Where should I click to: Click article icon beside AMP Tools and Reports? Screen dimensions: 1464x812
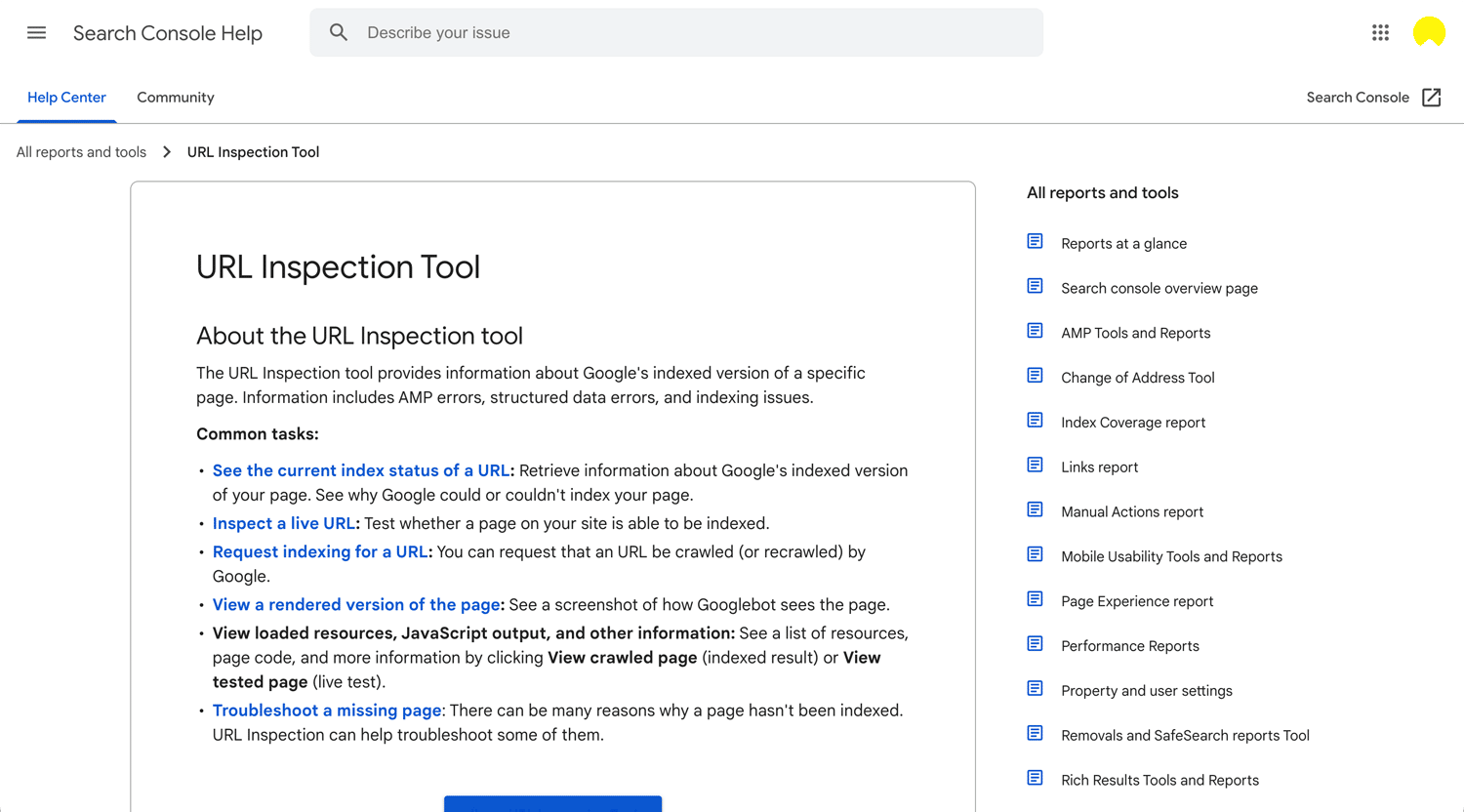(x=1035, y=331)
